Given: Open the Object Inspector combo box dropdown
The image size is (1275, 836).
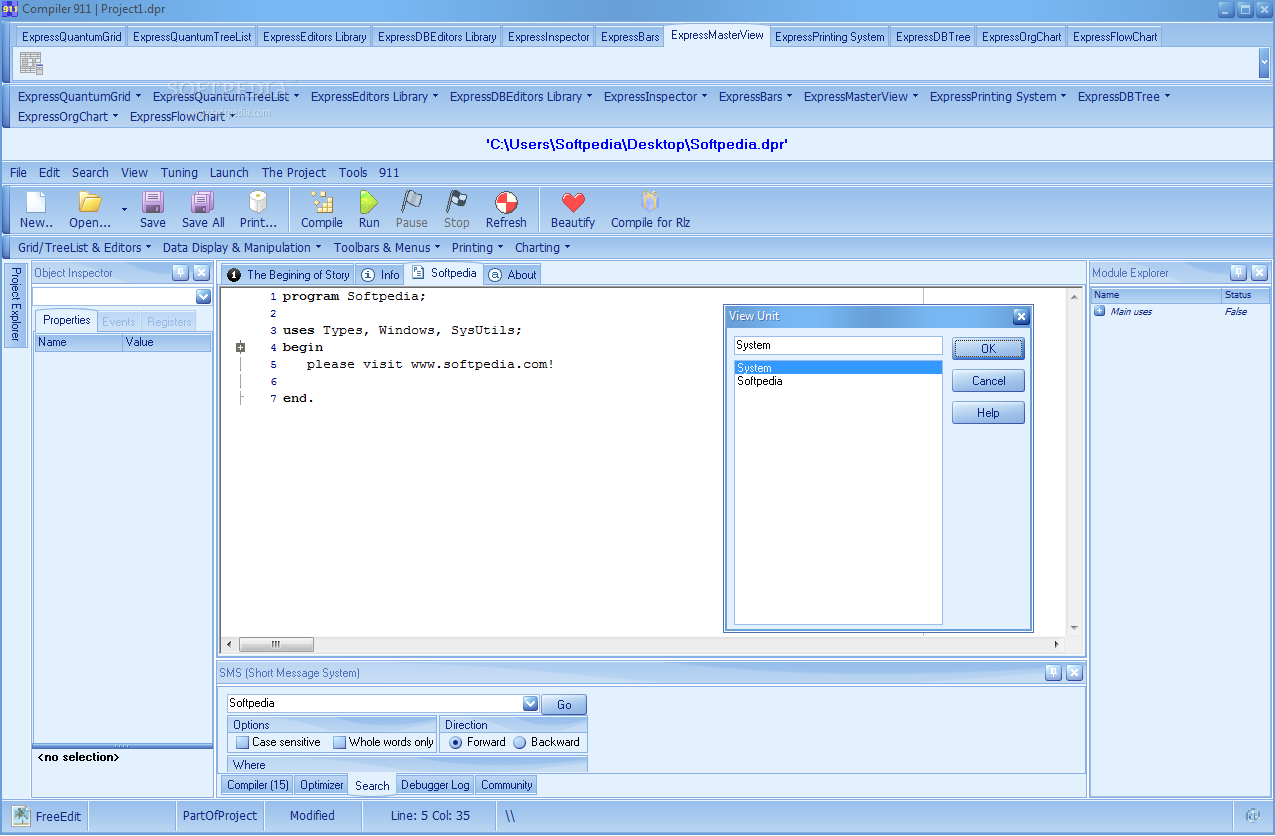Looking at the screenshot, I should coord(203,296).
